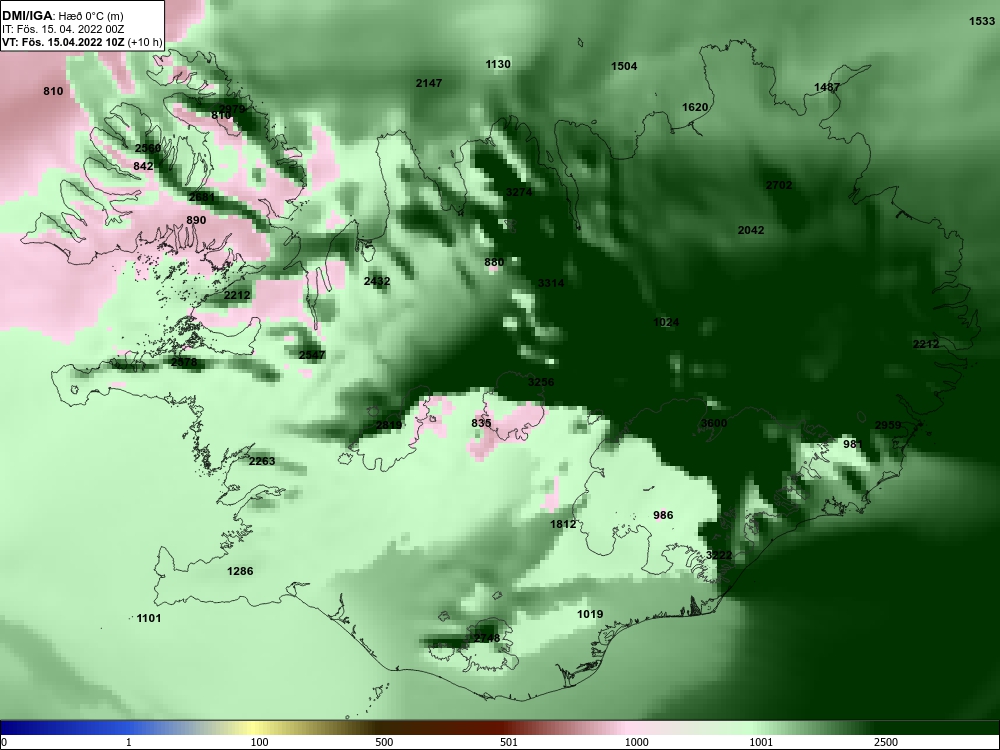Click the map value 2547
Screen dimensions: 1000x750
click(312, 355)
